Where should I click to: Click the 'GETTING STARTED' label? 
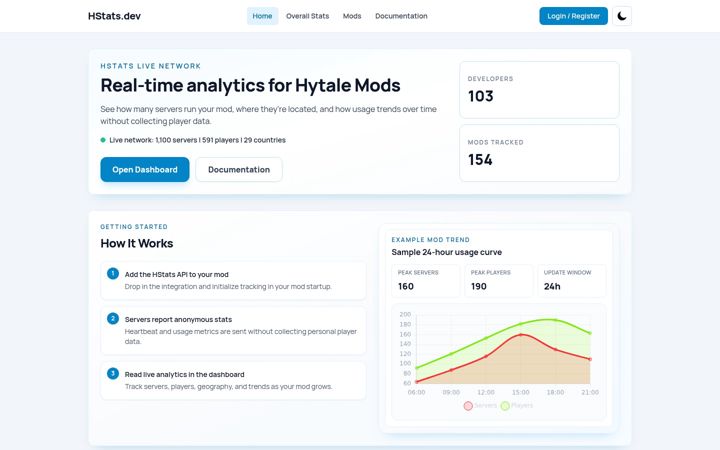click(134, 227)
